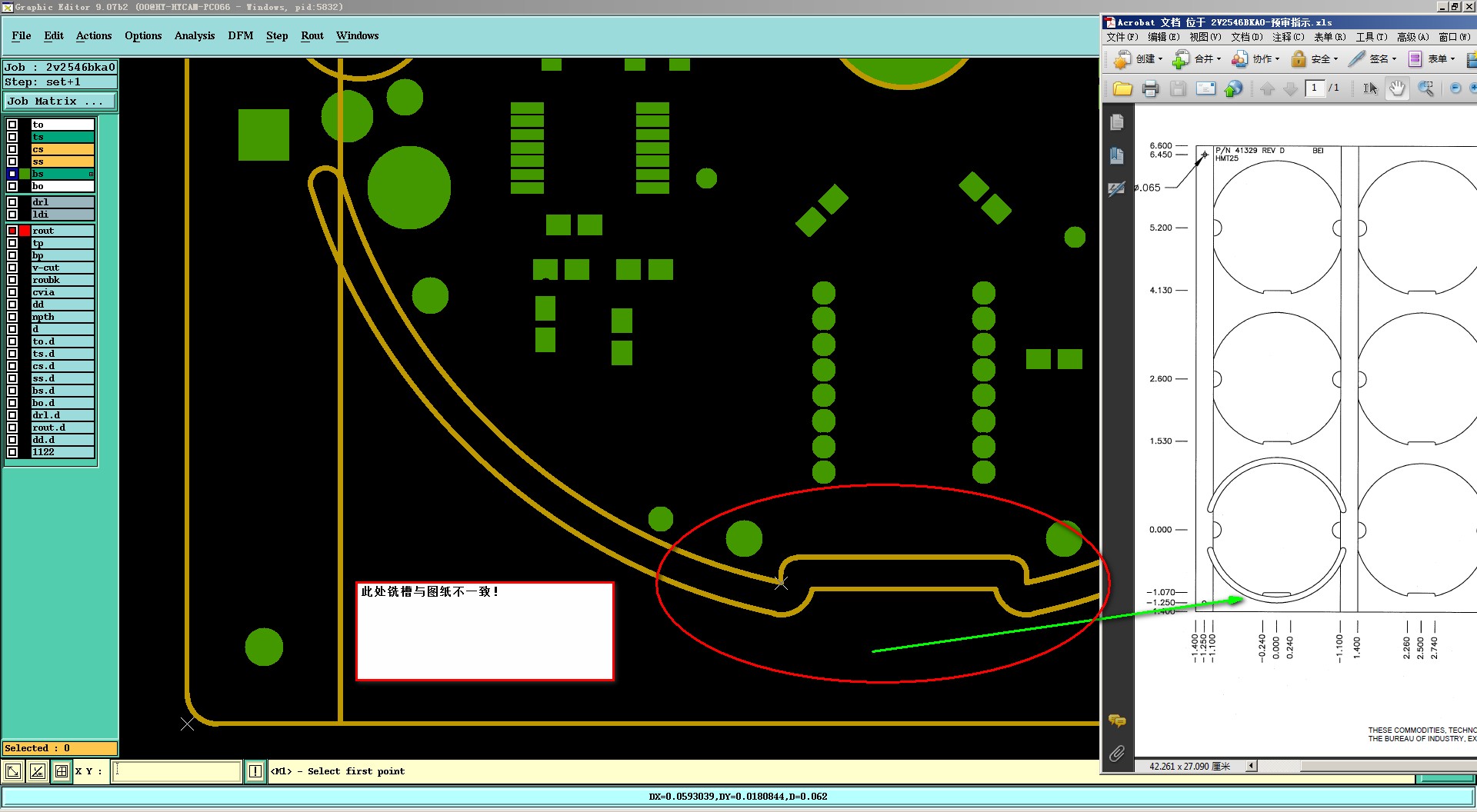Choose the Marquee Zoom magnifier tool in Acrobat
1477x812 pixels.
[1425, 88]
